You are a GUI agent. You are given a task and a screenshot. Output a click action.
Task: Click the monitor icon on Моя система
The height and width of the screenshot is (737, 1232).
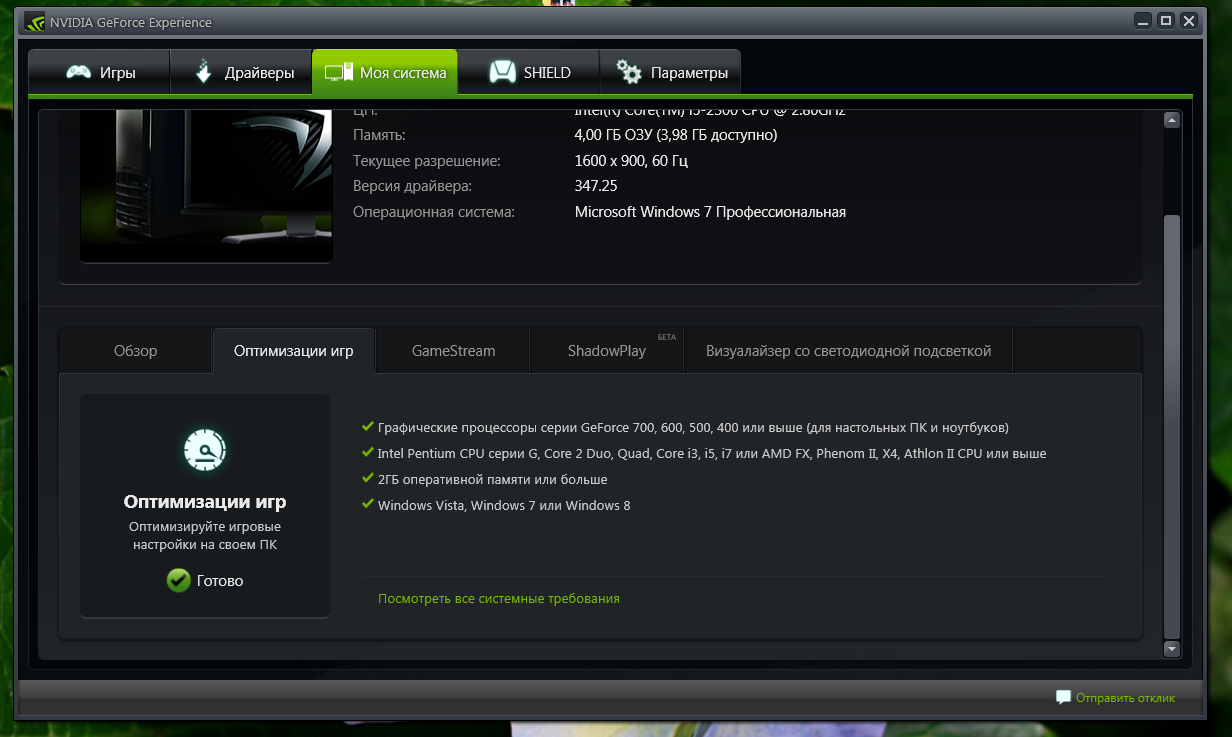pyautogui.click(x=339, y=72)
